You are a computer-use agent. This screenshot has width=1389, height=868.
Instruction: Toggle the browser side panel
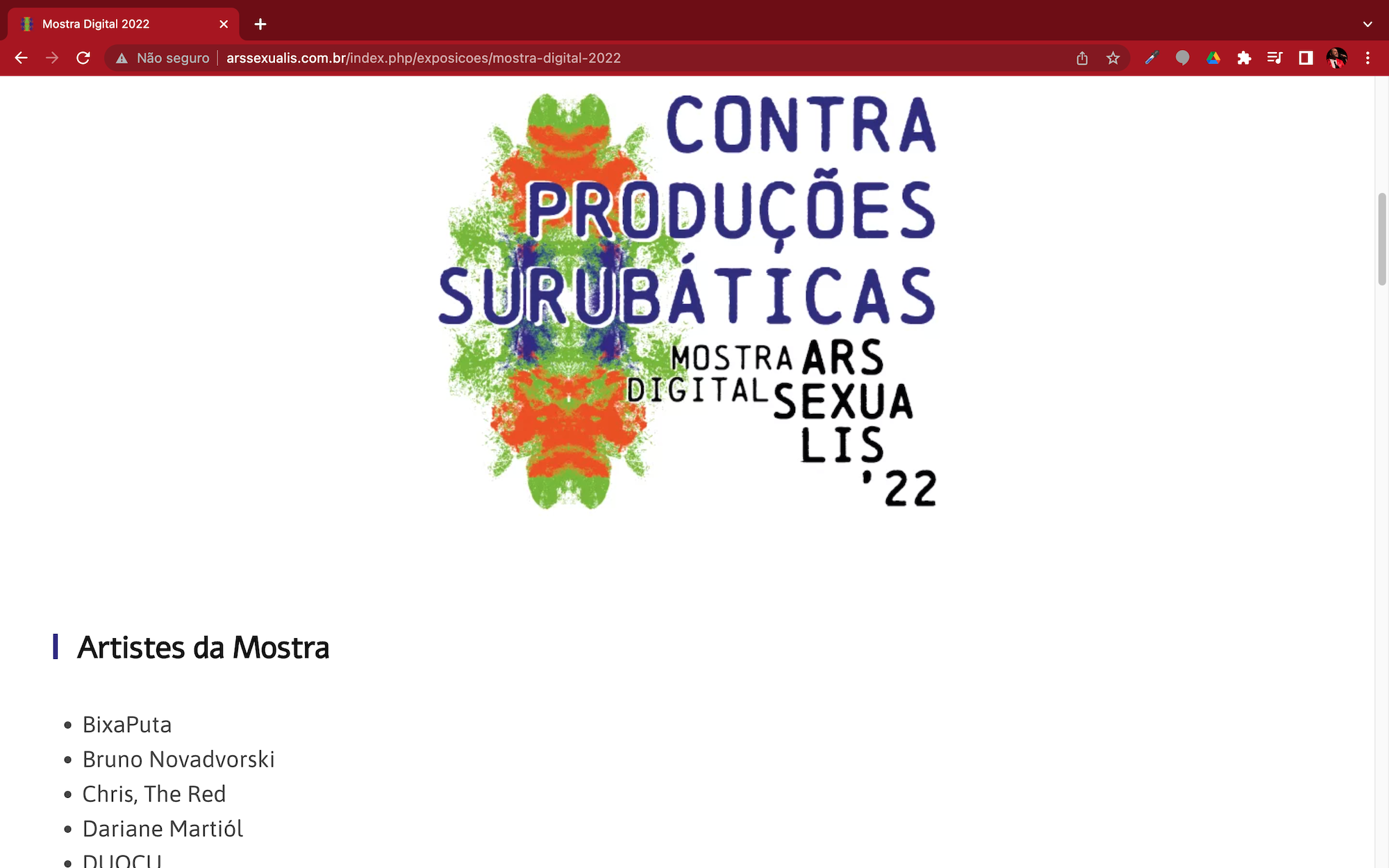1306,58
